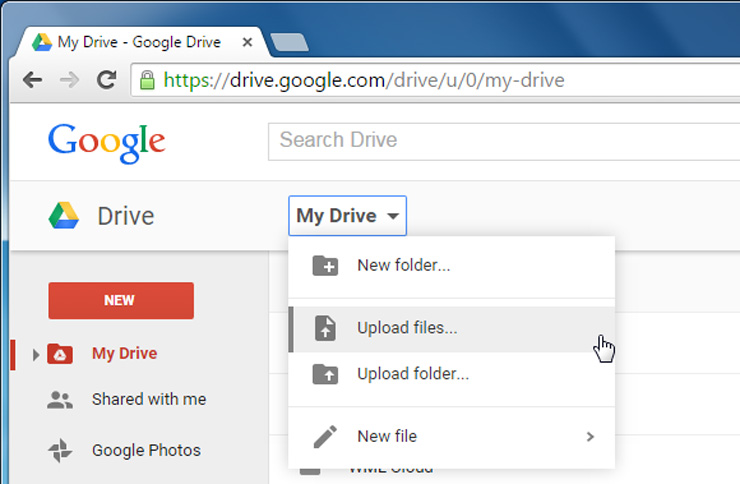Close the My Drive browser tab

click(247, 42)
